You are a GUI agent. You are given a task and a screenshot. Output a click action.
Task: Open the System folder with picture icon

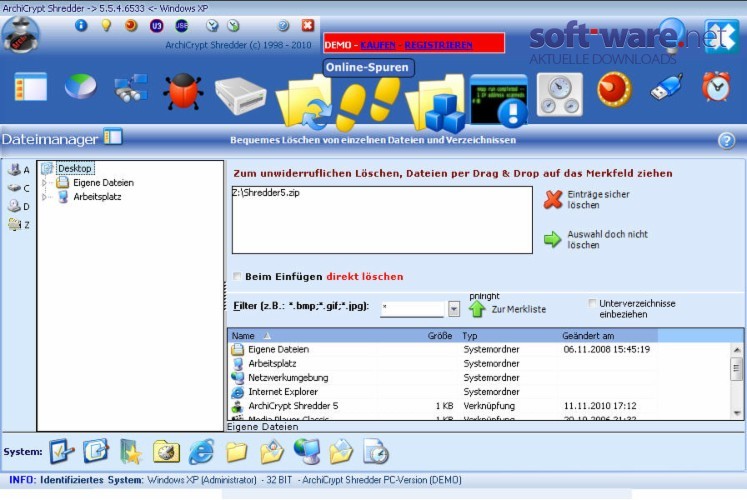[x=272, y=451]
